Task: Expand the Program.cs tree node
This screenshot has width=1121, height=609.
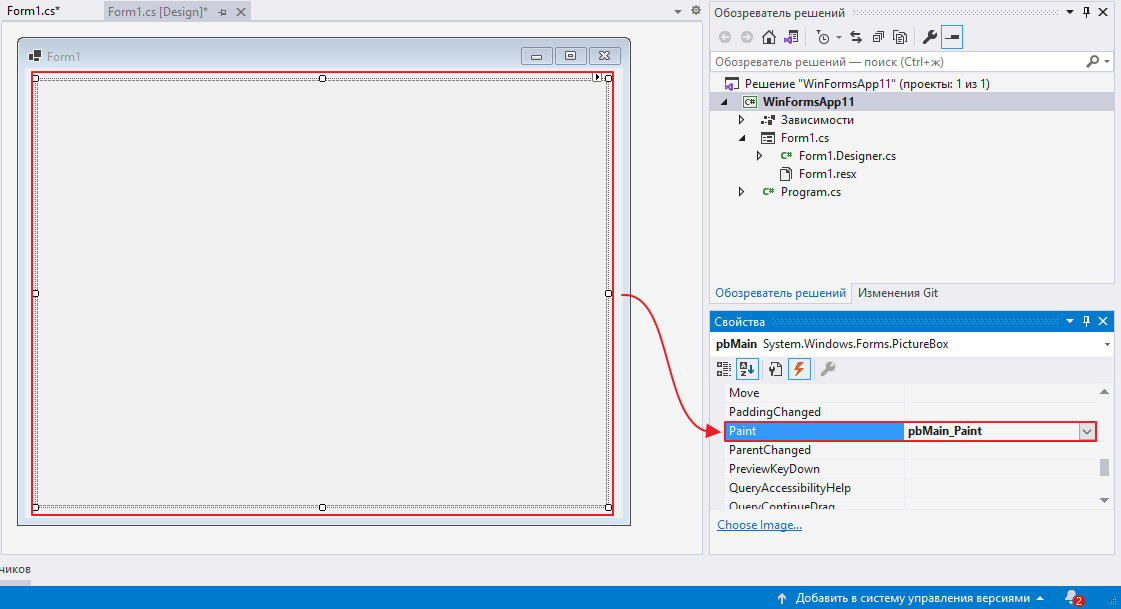Action: (x=741, y=192)
